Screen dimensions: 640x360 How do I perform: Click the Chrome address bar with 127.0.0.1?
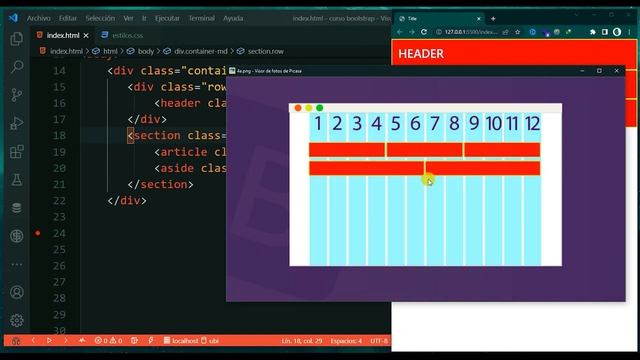pos(471,32)
